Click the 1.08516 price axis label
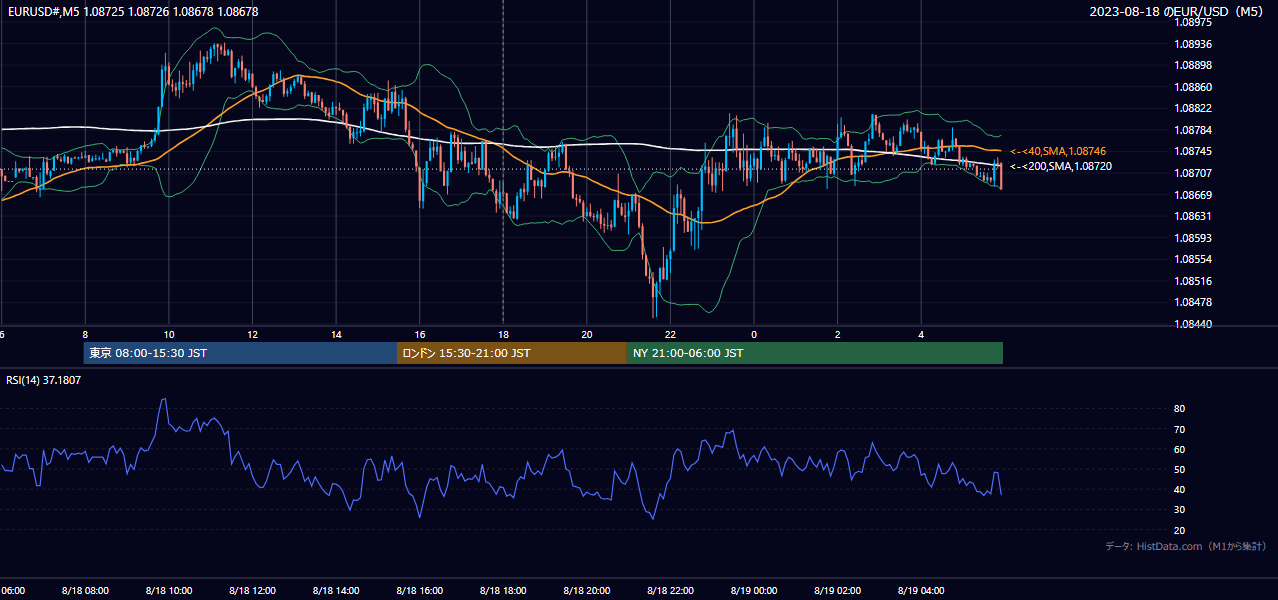Image resolution: width=1278 pixels, height=600 pixels. 1193,281
